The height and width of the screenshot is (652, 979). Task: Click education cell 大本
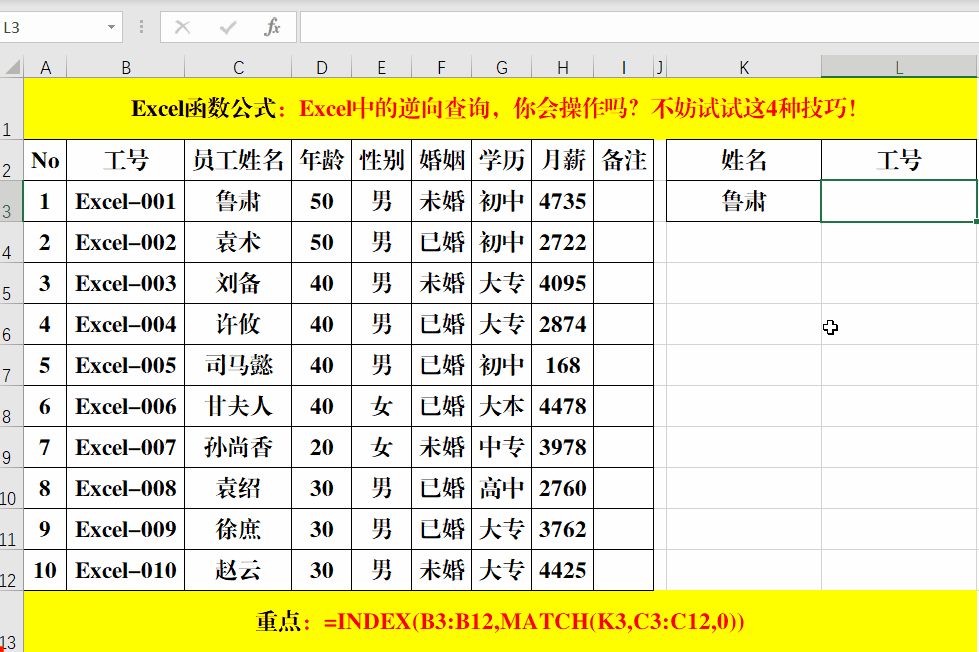[501, 407]
